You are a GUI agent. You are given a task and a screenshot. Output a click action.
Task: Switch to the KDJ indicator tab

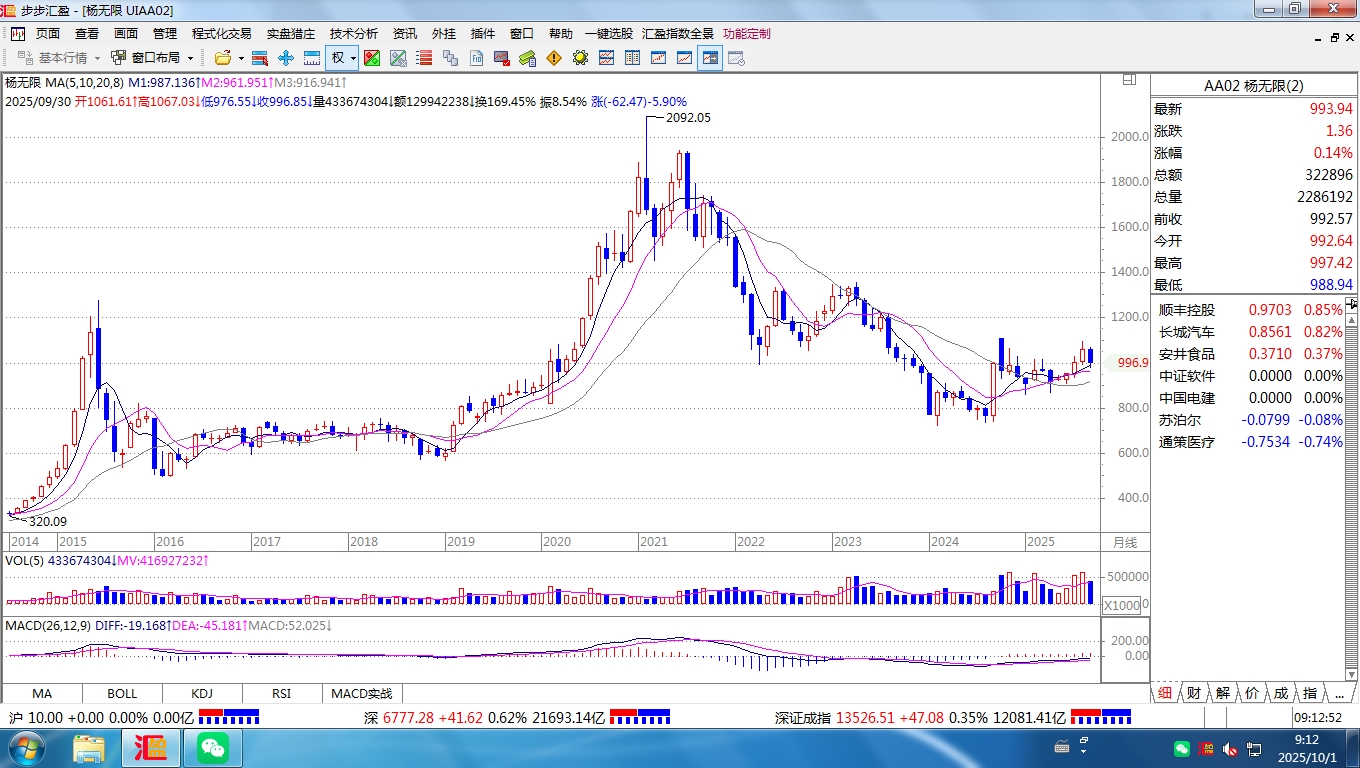point(201,693)
